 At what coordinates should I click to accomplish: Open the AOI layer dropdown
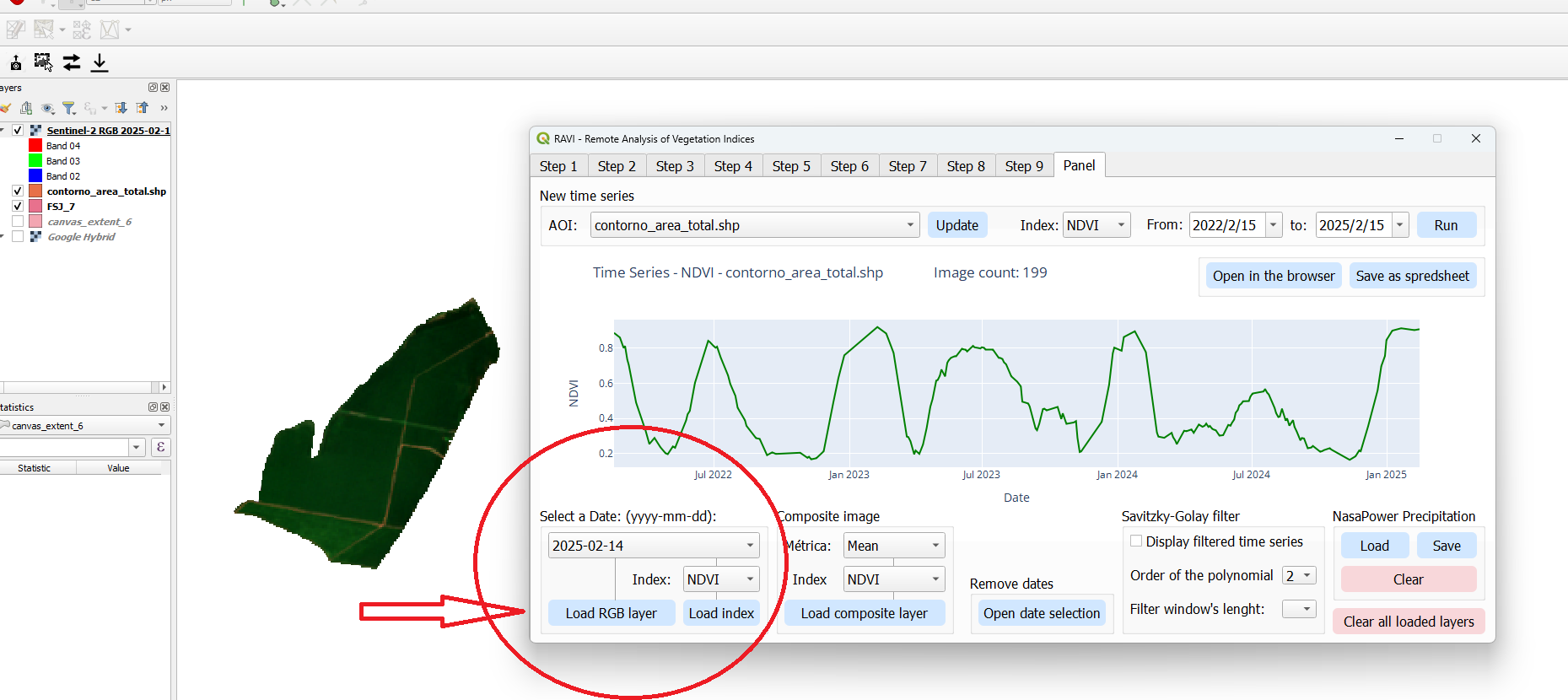[x=910, y=225]
